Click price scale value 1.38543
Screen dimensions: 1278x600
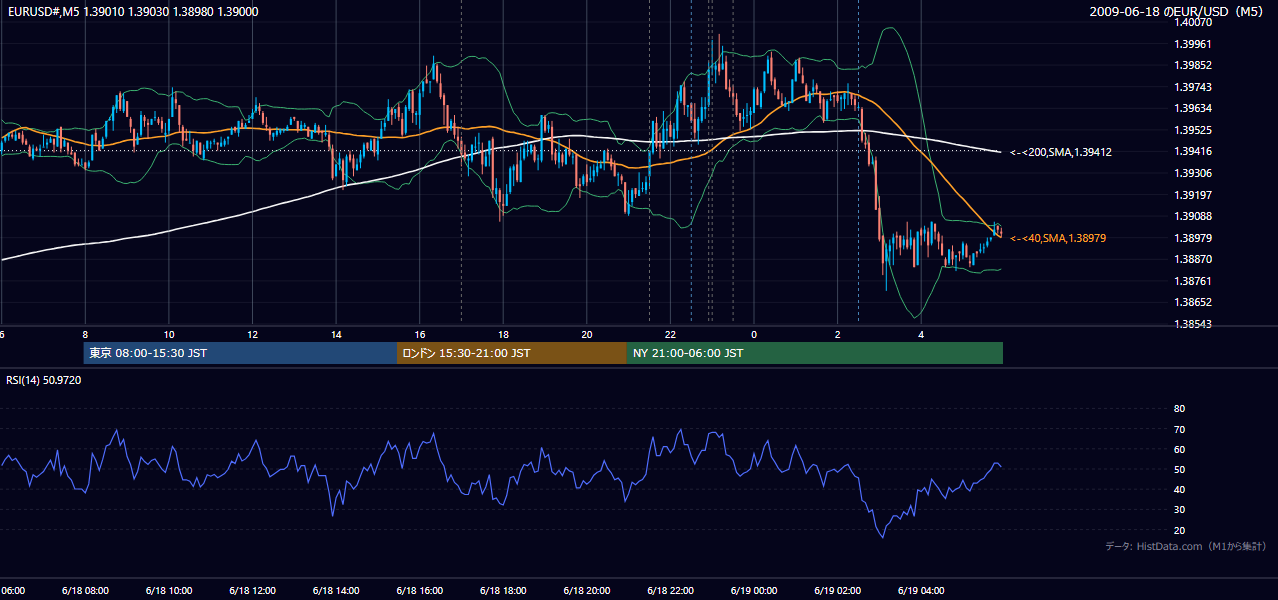coord(1194,324)
